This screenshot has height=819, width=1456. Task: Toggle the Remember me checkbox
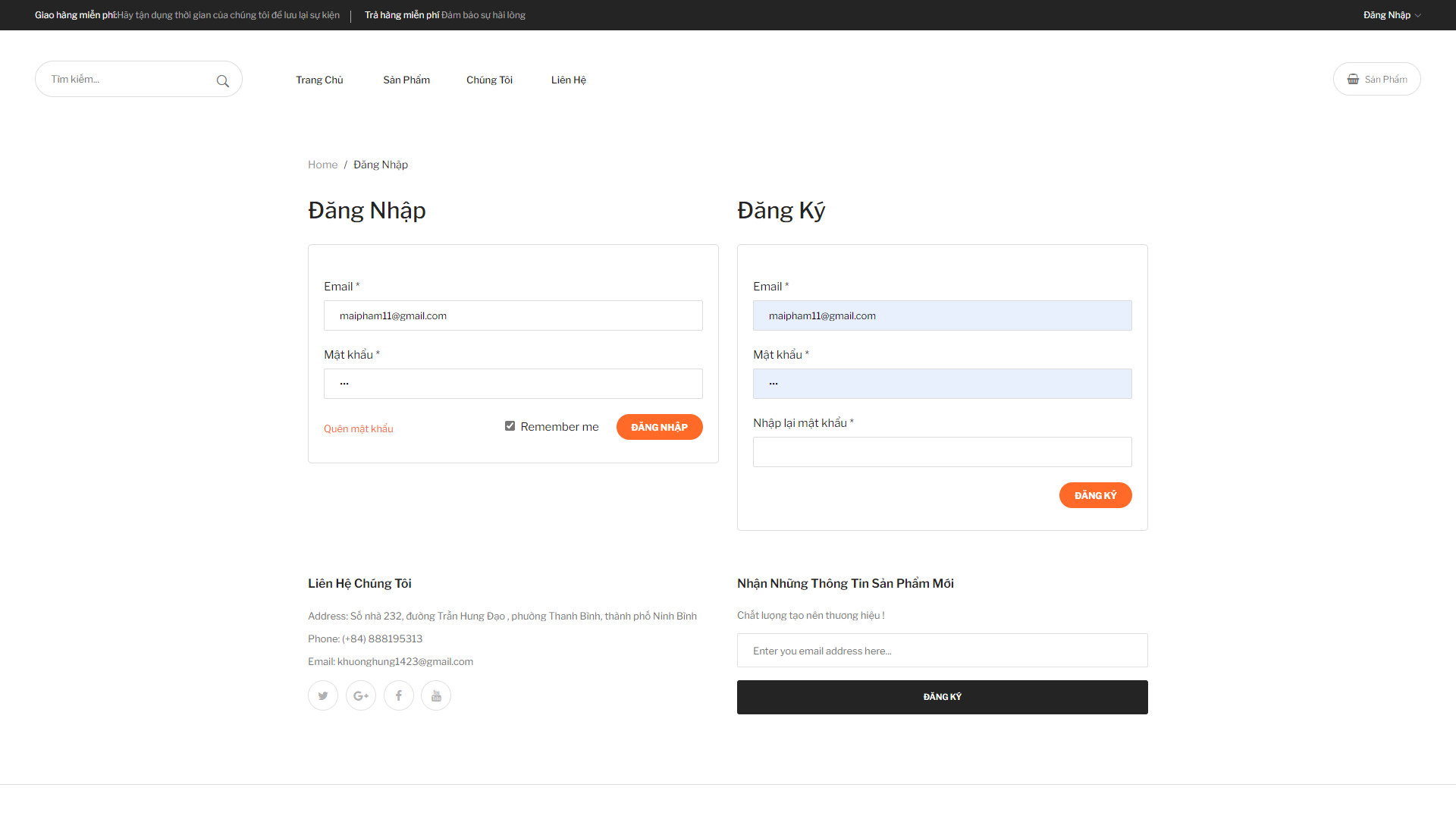click(510, 426)
